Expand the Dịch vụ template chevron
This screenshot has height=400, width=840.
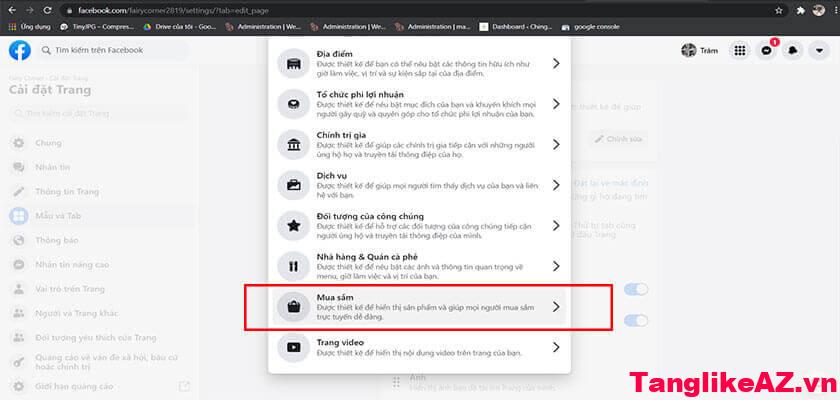[x=556, y=184]
